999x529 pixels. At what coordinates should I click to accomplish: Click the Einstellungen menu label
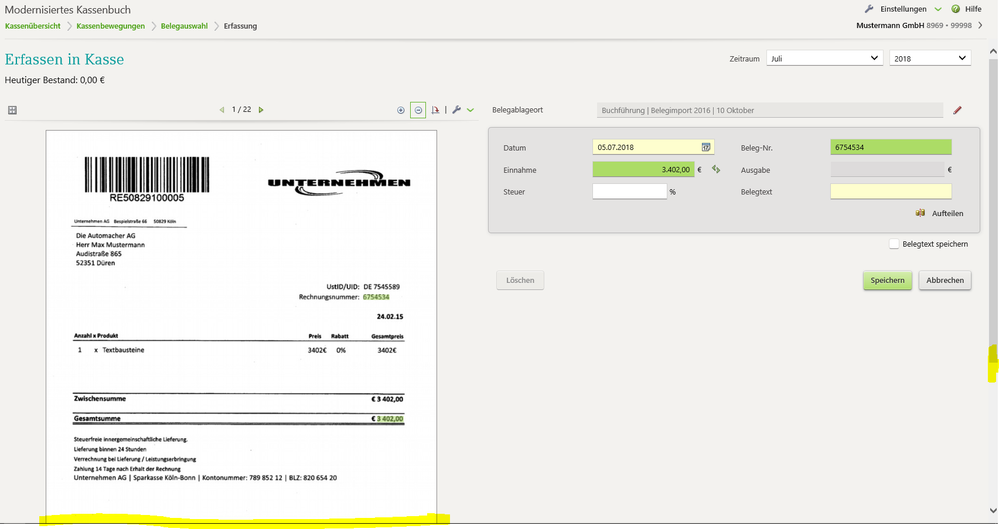tap(903, 9)
